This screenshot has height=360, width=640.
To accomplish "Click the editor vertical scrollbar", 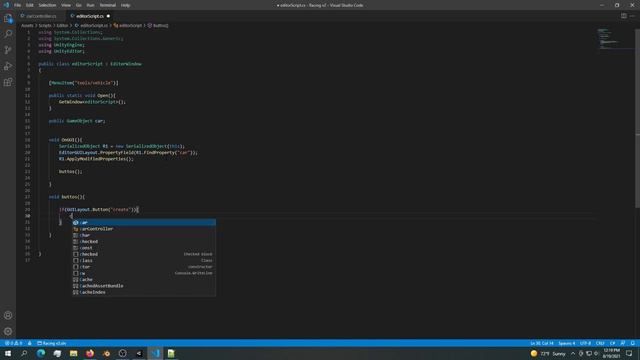I will click(x=637, y=118).
